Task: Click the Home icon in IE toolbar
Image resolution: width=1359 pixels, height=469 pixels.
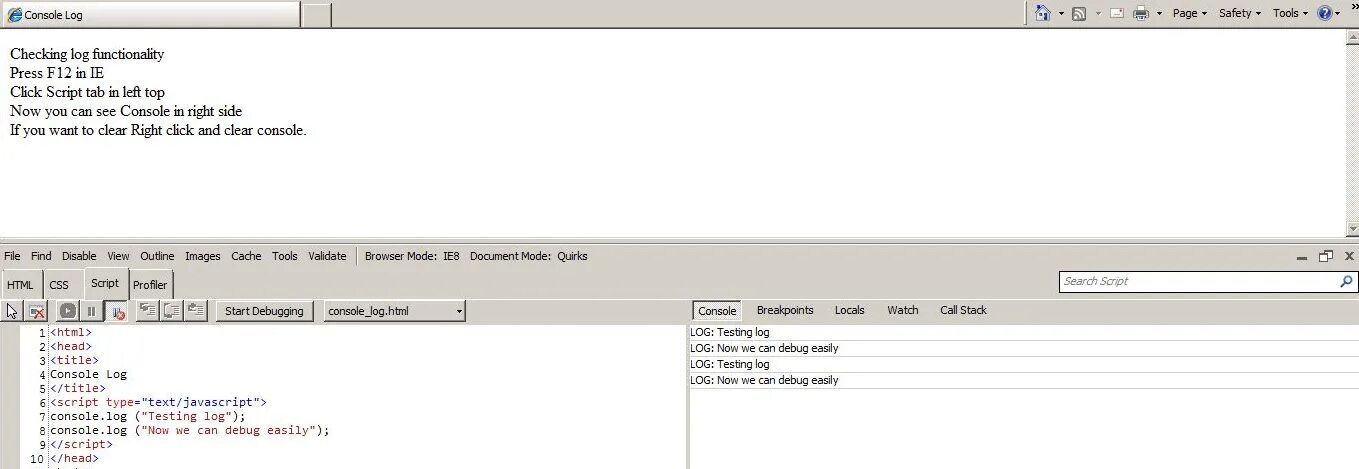Action: click(1043, 13)
